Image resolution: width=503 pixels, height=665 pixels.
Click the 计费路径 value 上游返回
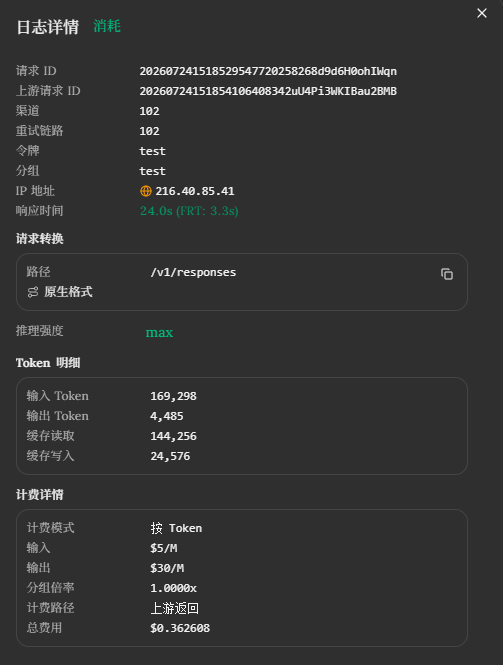(x=174, y=608)
